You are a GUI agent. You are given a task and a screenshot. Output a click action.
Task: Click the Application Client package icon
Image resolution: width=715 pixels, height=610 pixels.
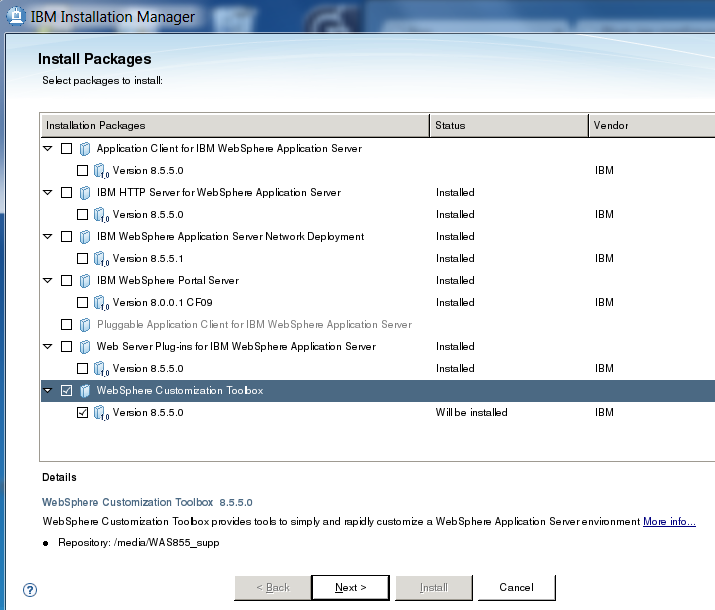(x=85, y=149)
